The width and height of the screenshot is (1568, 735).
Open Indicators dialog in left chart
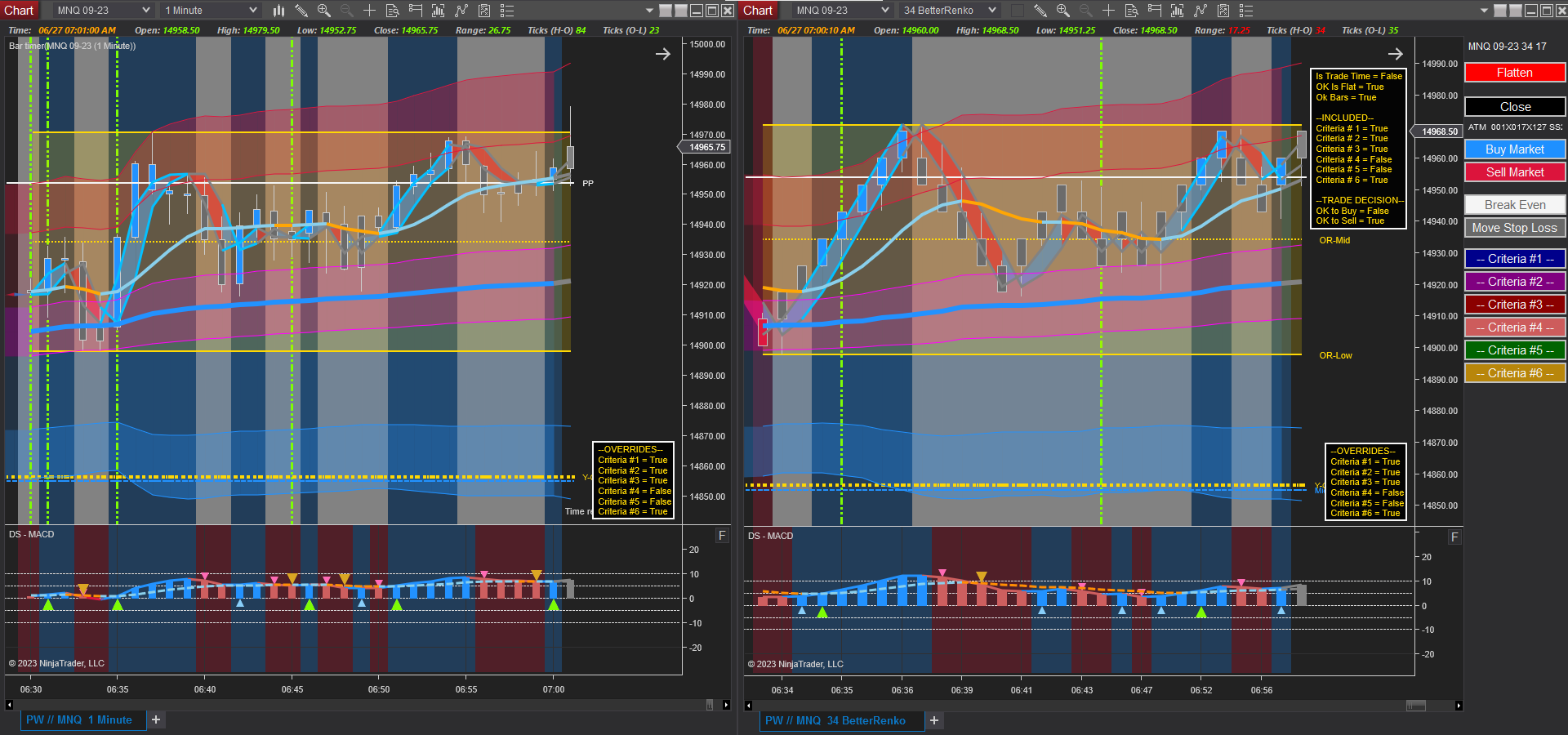[x=461, y=11]
